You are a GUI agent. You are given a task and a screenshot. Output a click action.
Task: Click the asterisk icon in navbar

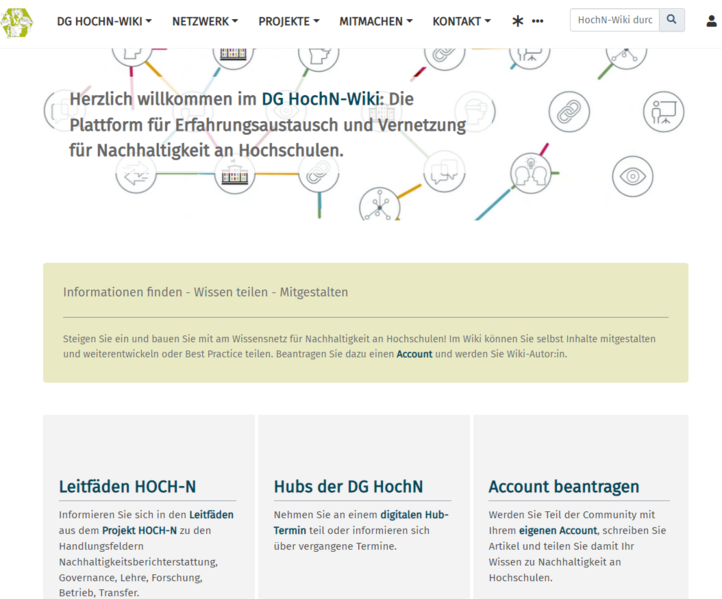(x=518, y=21)
